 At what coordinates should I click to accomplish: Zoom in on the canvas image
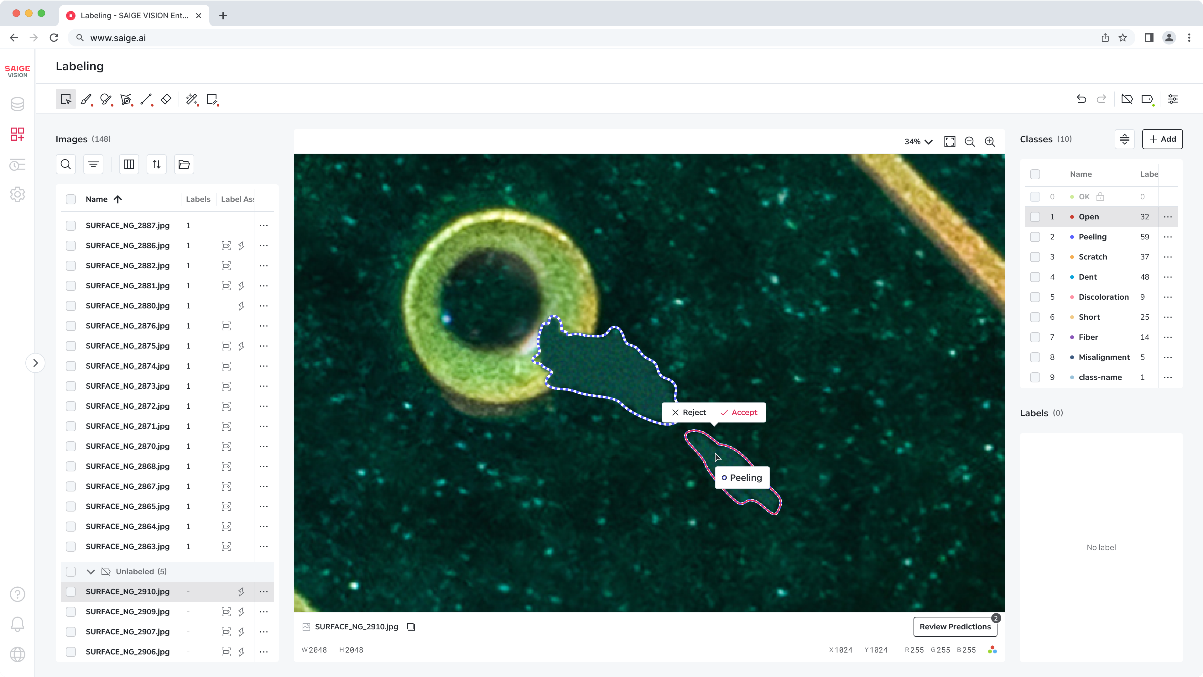click(x=990, y=142)
